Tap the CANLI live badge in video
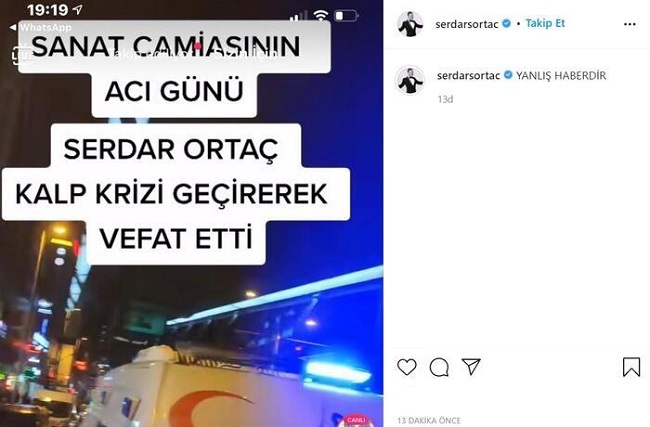 [x=356, y=420]
